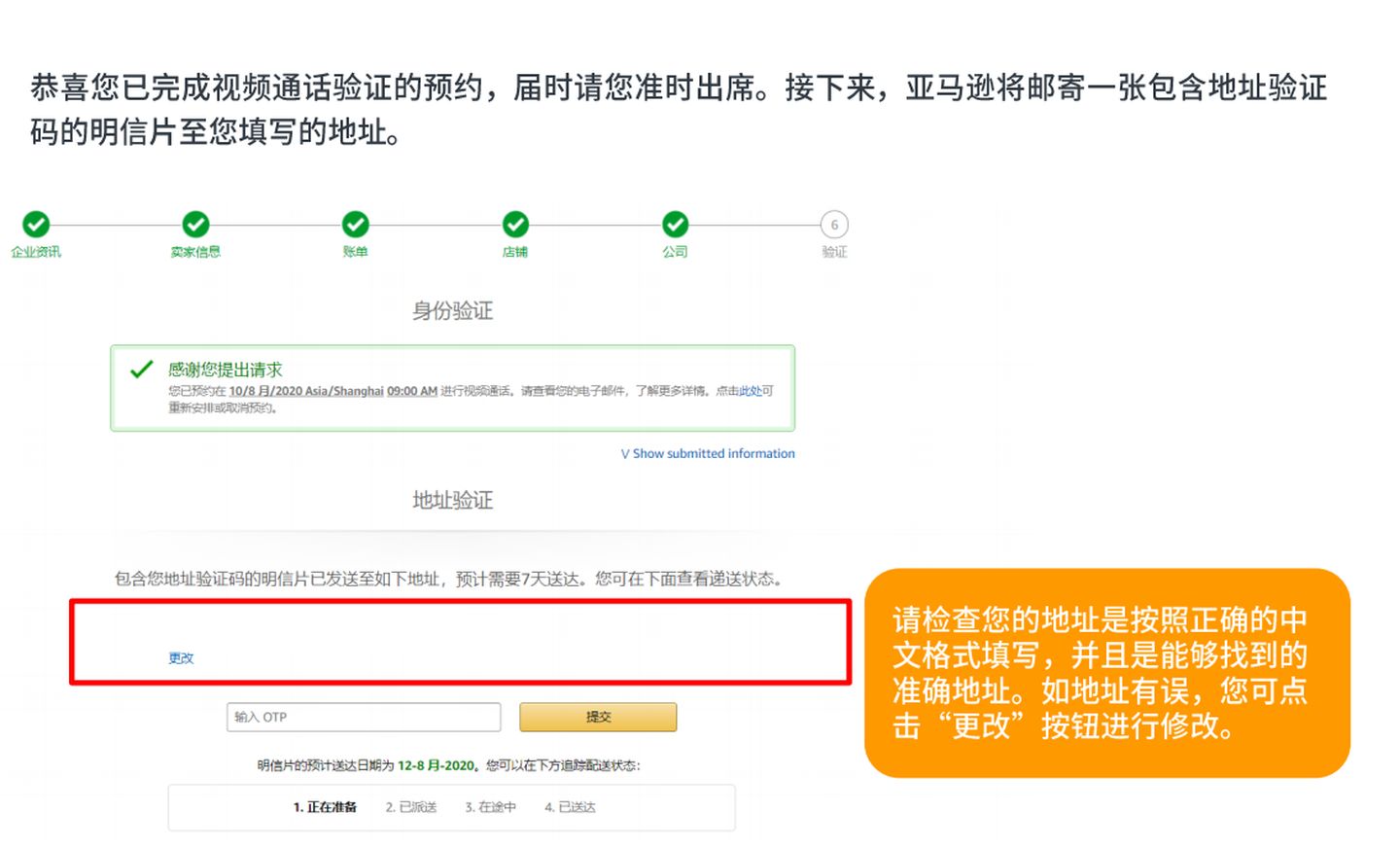This screenshot has width=1400, height=848.
Task: Select the 2. 已派送 delivery status
Action: pyautogui.click(x=411, y=807)
